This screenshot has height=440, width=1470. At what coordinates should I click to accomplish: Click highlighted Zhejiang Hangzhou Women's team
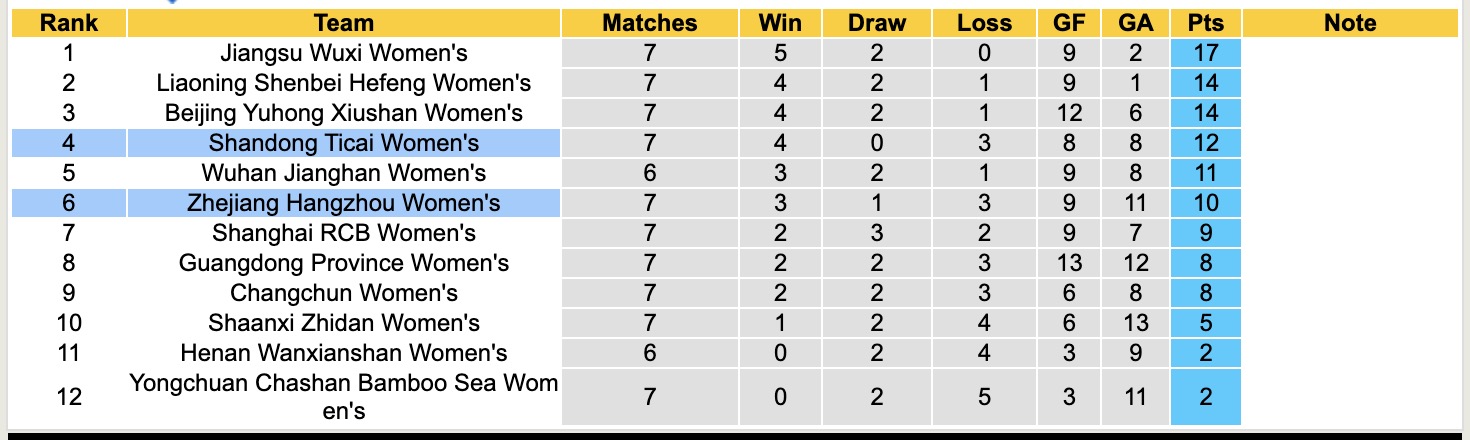point(344,203)
